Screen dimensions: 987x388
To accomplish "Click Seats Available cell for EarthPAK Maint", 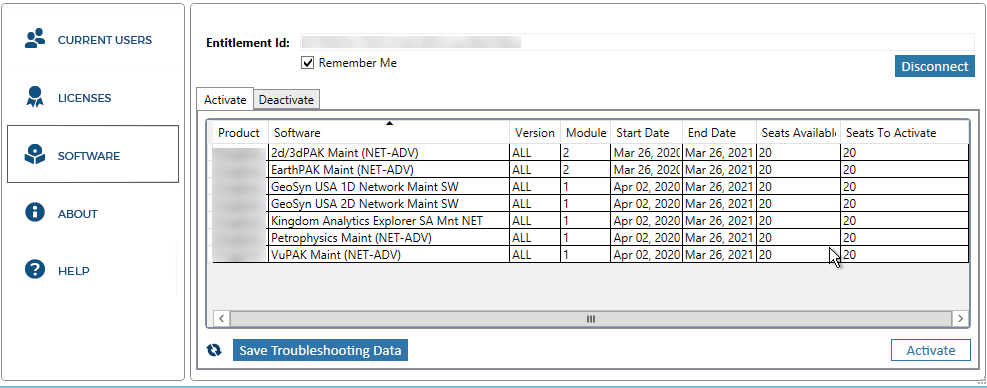I will coord(798,169).
